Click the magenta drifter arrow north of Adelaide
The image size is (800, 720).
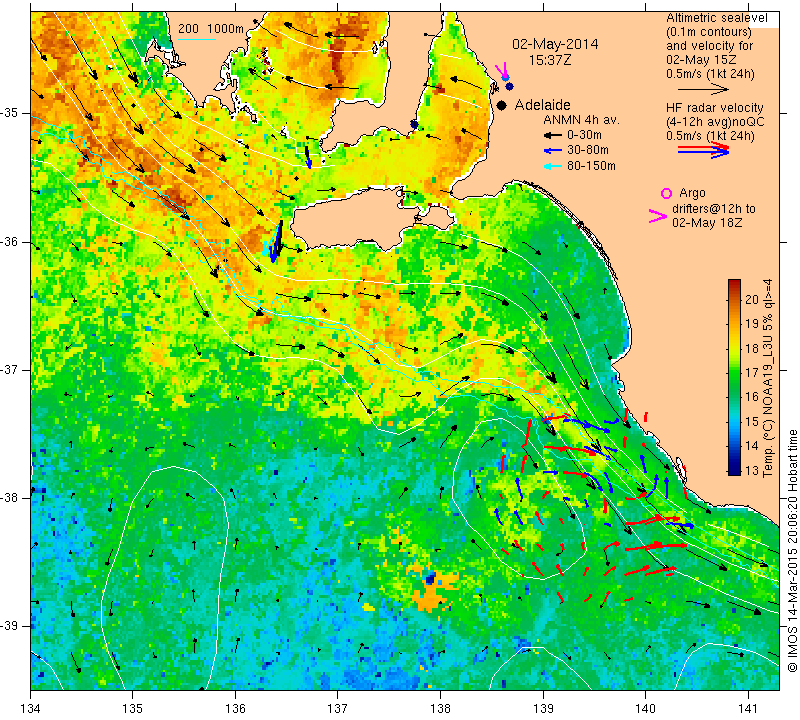pos(502,69)
